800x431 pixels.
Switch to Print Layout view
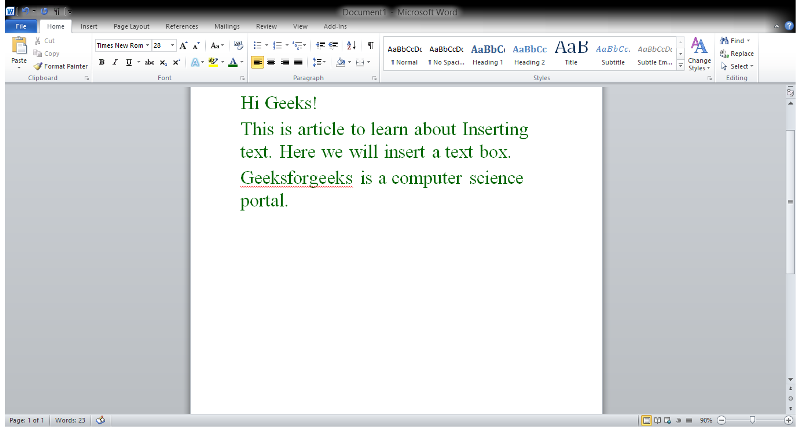click(646, 420)
